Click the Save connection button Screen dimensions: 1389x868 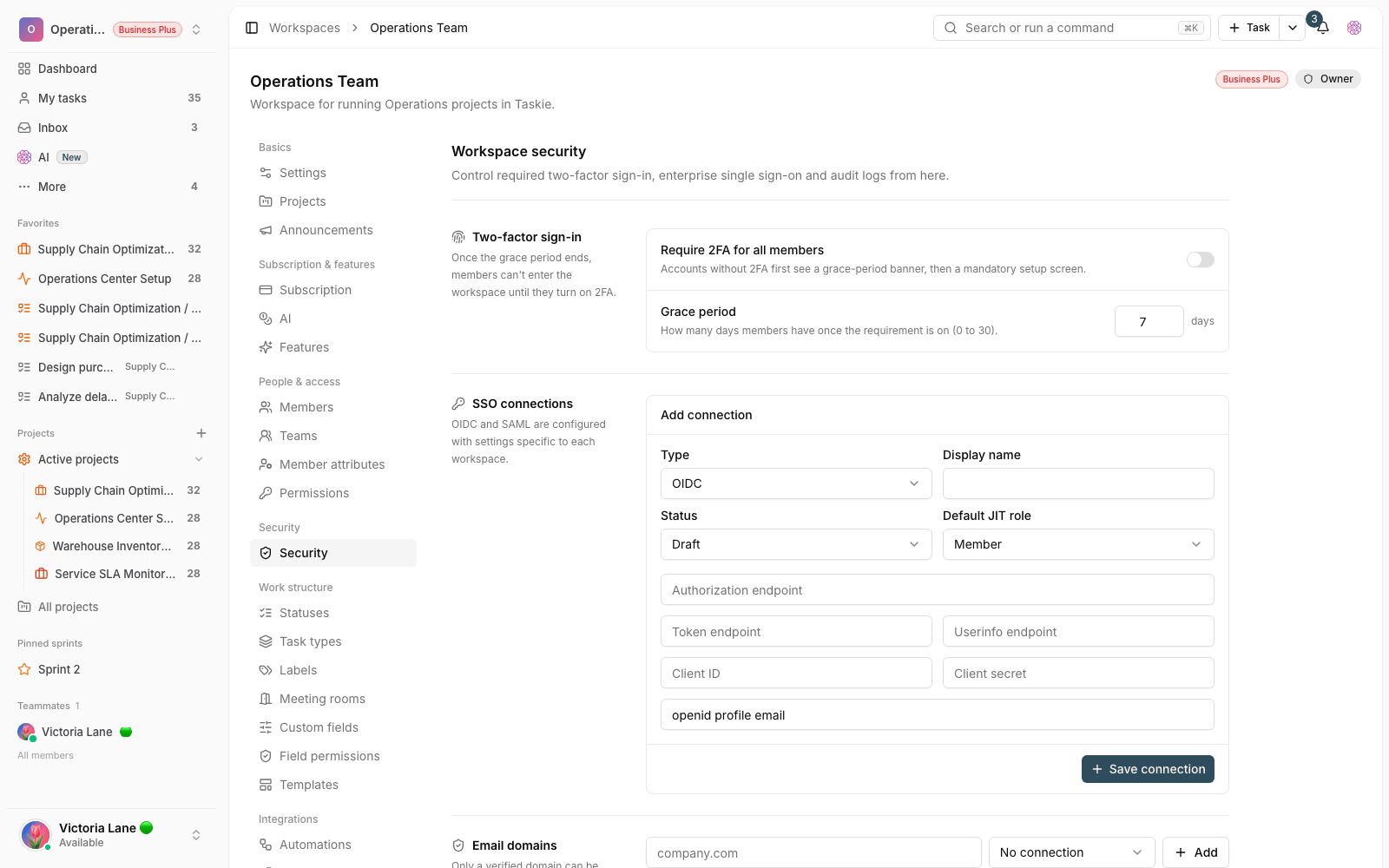1148,769
